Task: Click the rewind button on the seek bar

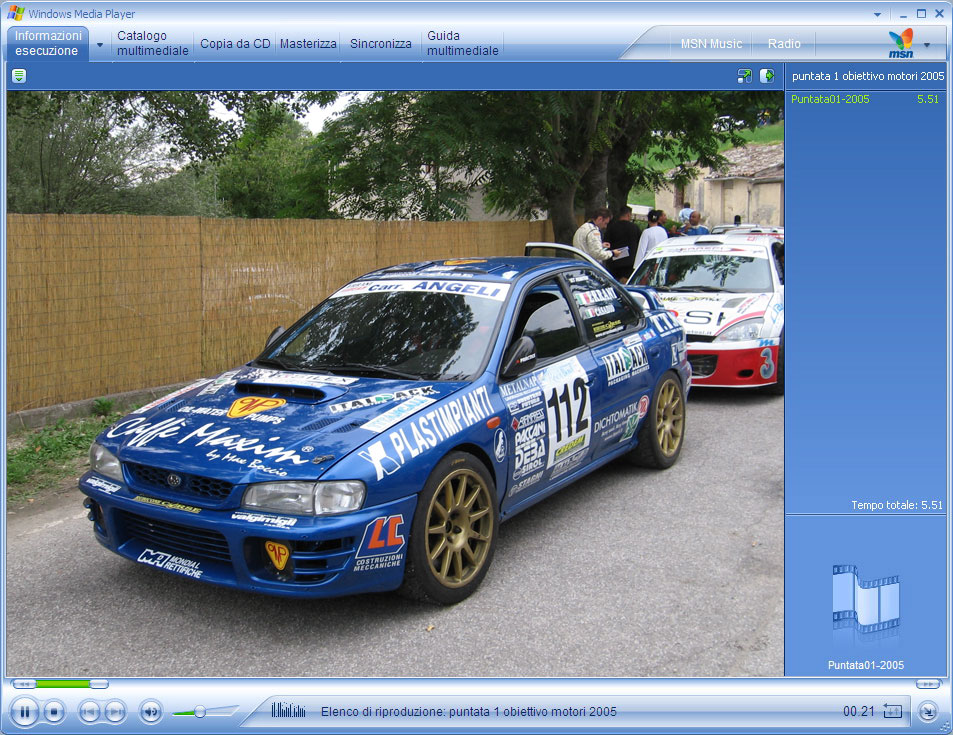Action: [x=23, y=684]
